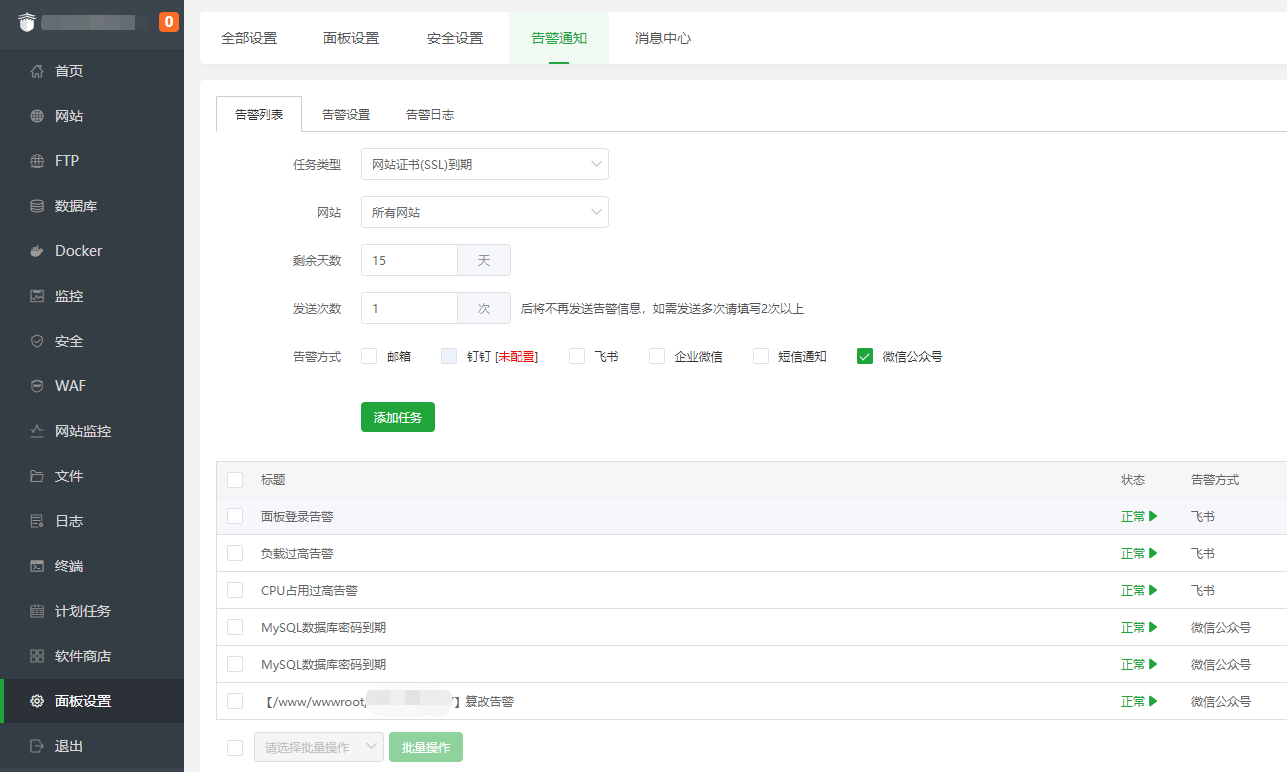Click the database icon next to 数据库
1287x772 pixels.
[37, 206]
